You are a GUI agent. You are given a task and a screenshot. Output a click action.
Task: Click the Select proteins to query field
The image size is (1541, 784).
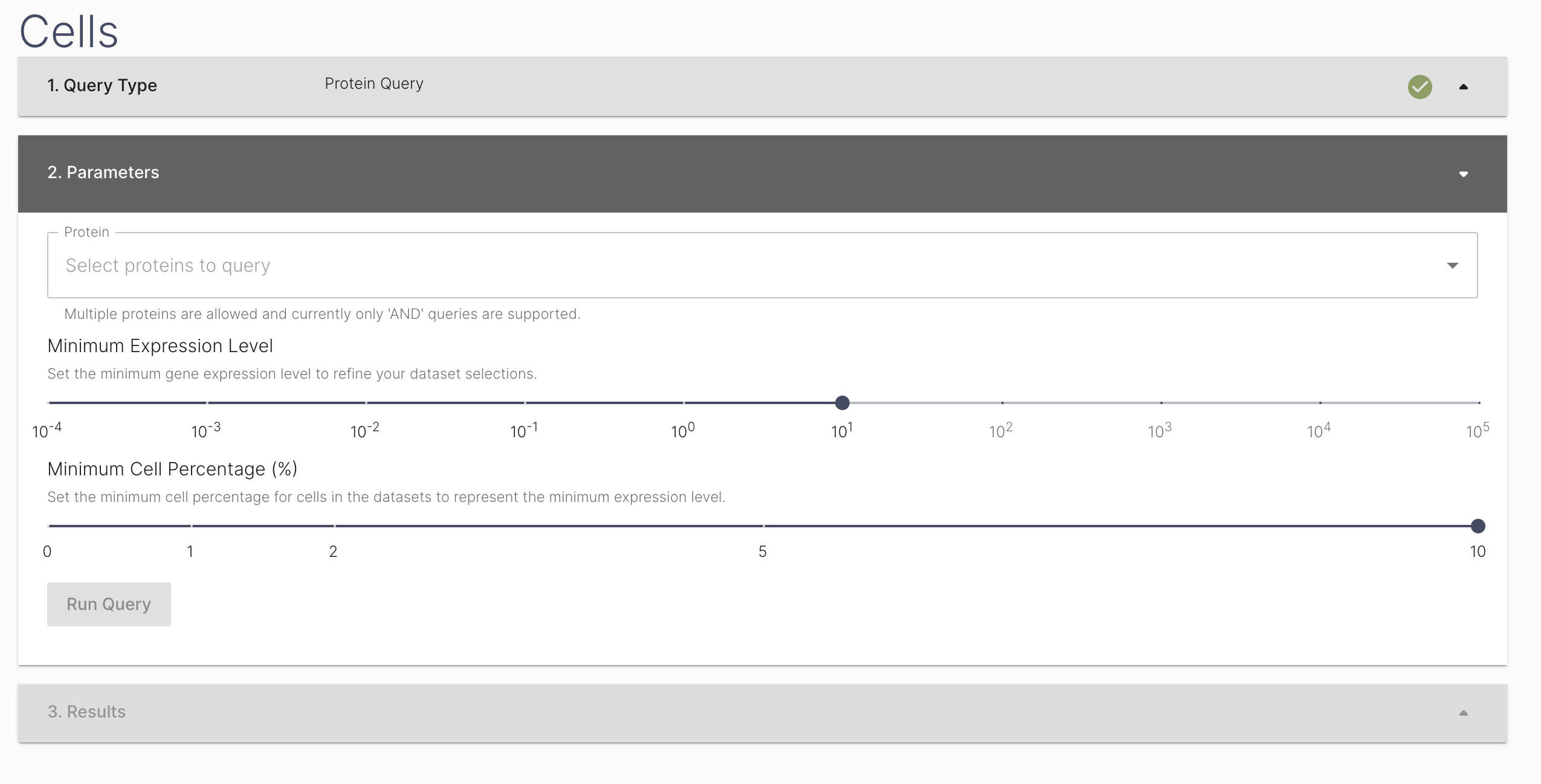point(167,265)
